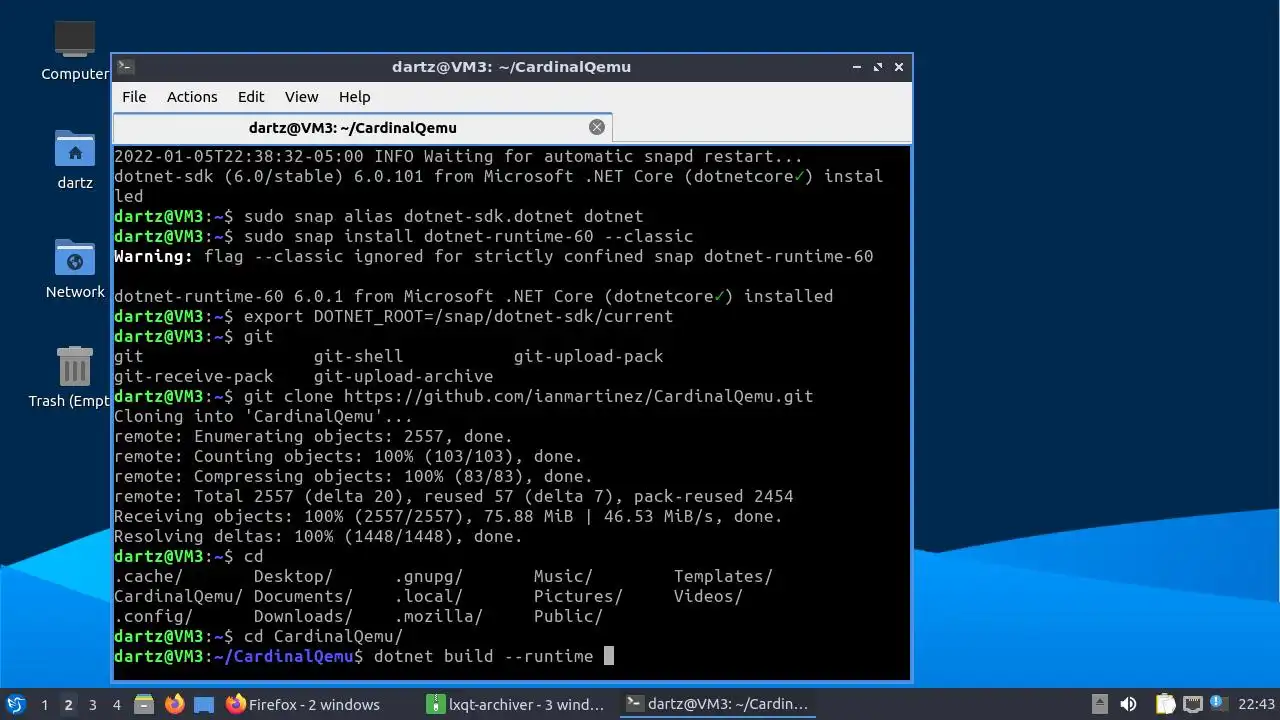The width and height of the screenshot is (1280, 720).
Task: Click the show desktop panel icon
Action: 204,704
